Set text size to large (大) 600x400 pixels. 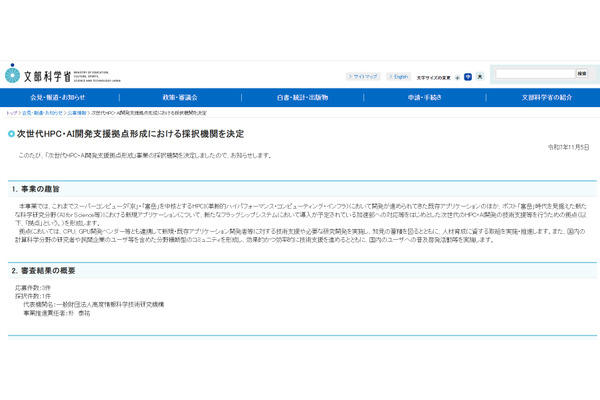(x=480, y=77)
